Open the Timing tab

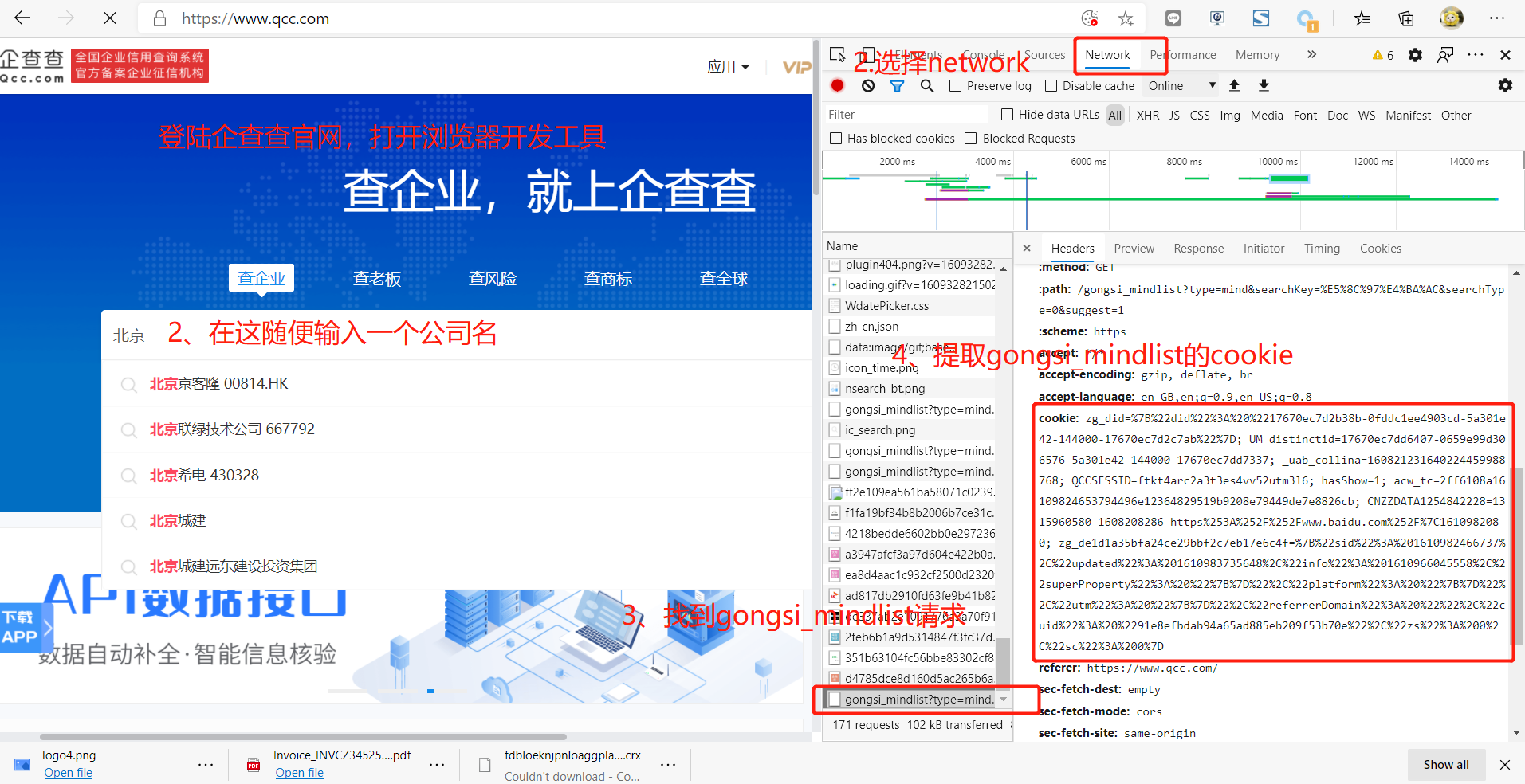(1322, 249)
